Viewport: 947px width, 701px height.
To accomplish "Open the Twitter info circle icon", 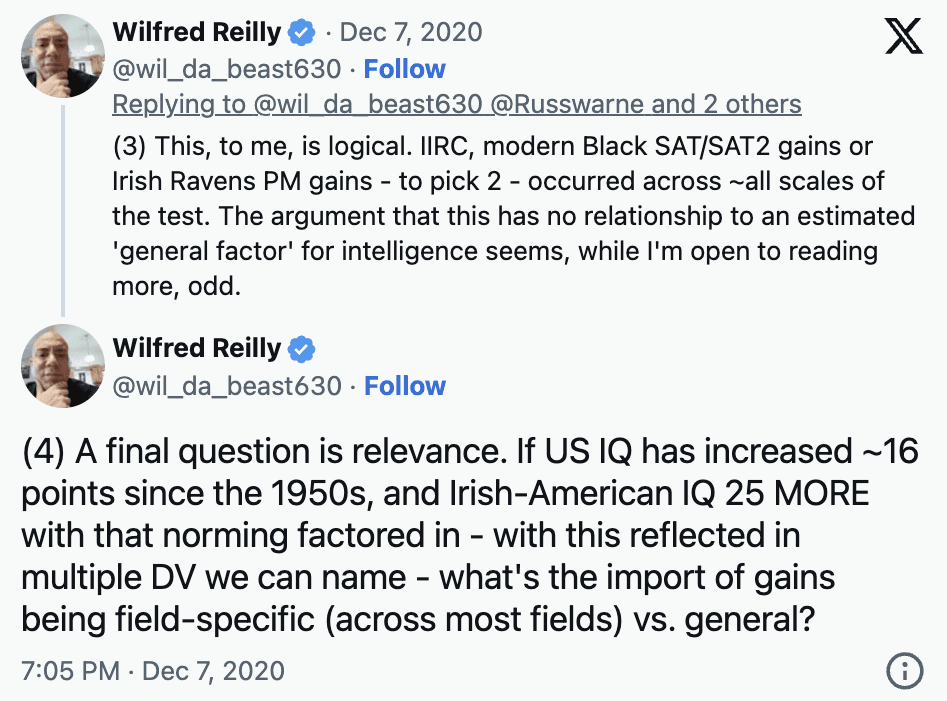I will tap(905, 671).
